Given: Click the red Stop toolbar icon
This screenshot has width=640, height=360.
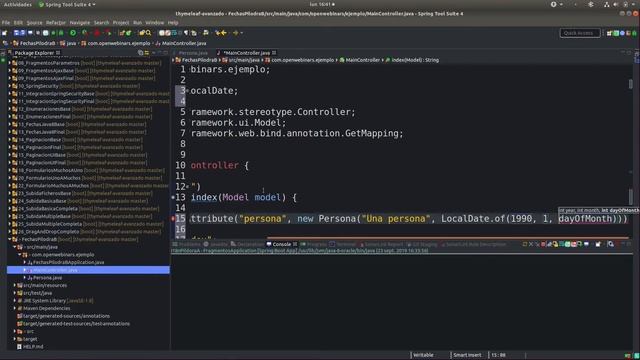Looking at the screenshot, I should [97, 33].
